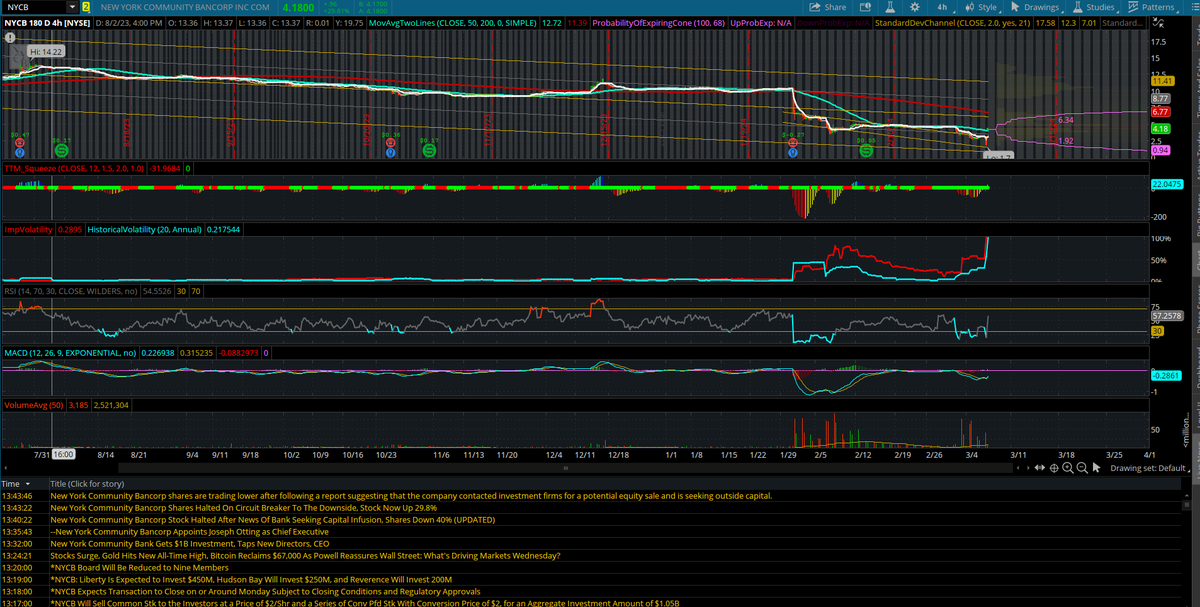Open story NYCB Expects Transaction to Close Monday
1200x607 pixels.
[x=265, y=591]
